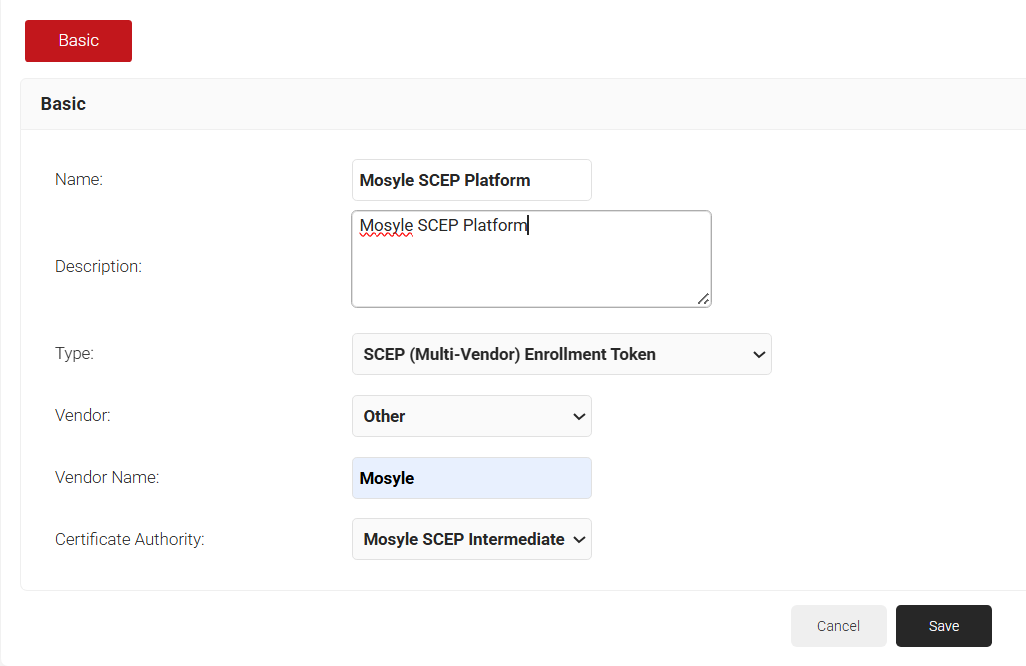
Task: Open the Type dropdown
Action: pyautogui.click(x=561, y=354)
